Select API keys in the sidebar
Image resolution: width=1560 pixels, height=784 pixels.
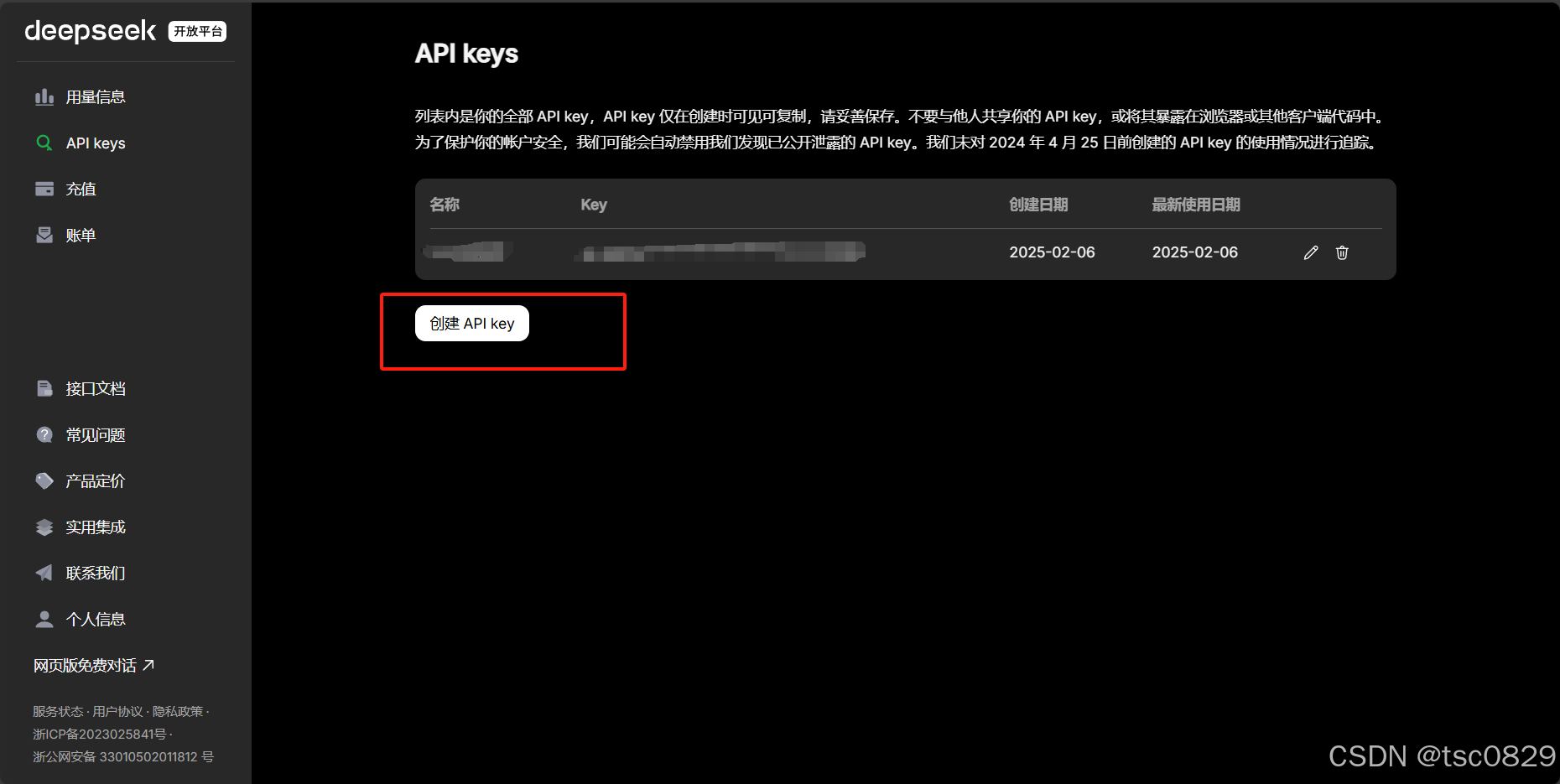(x=96, y=143)
